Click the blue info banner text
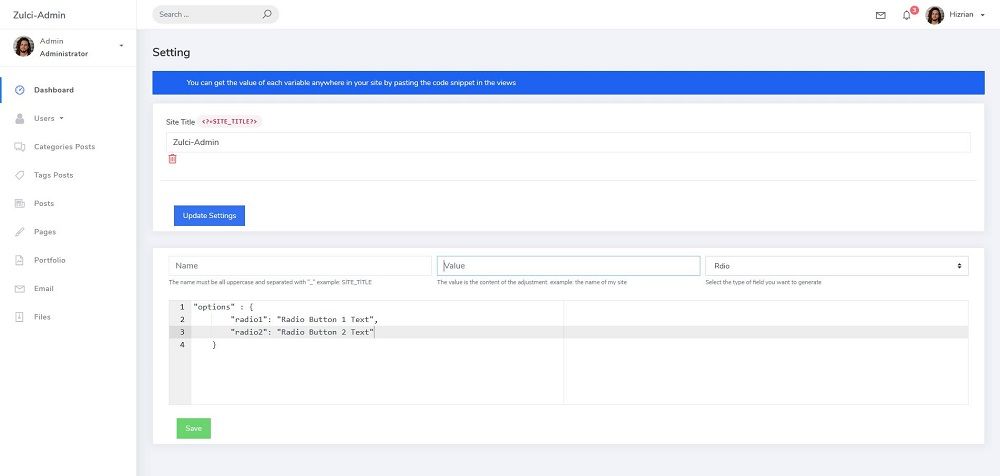 (351, 83)
